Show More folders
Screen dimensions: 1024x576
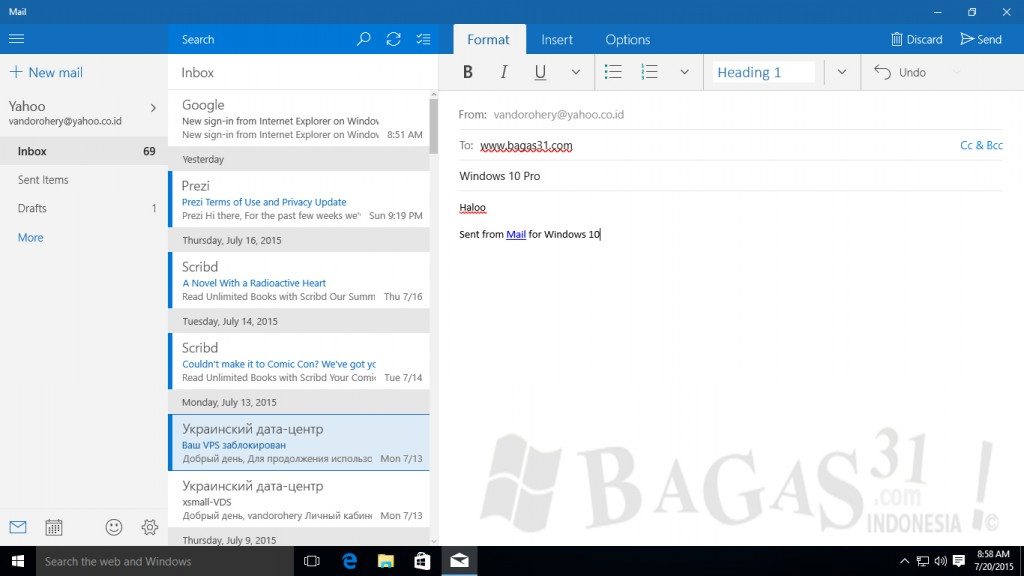31,238
